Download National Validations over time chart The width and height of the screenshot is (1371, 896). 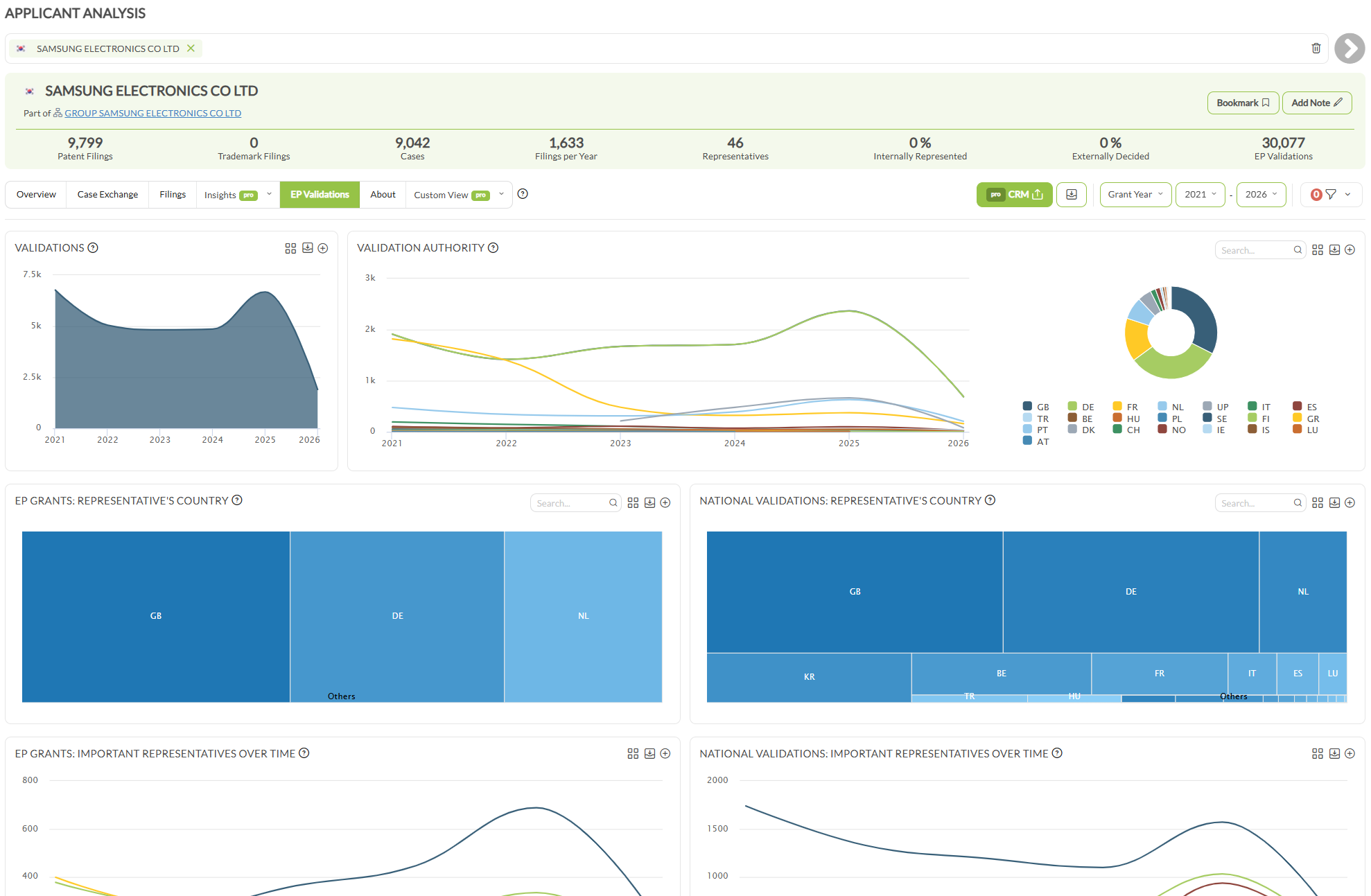[1334, 753]
